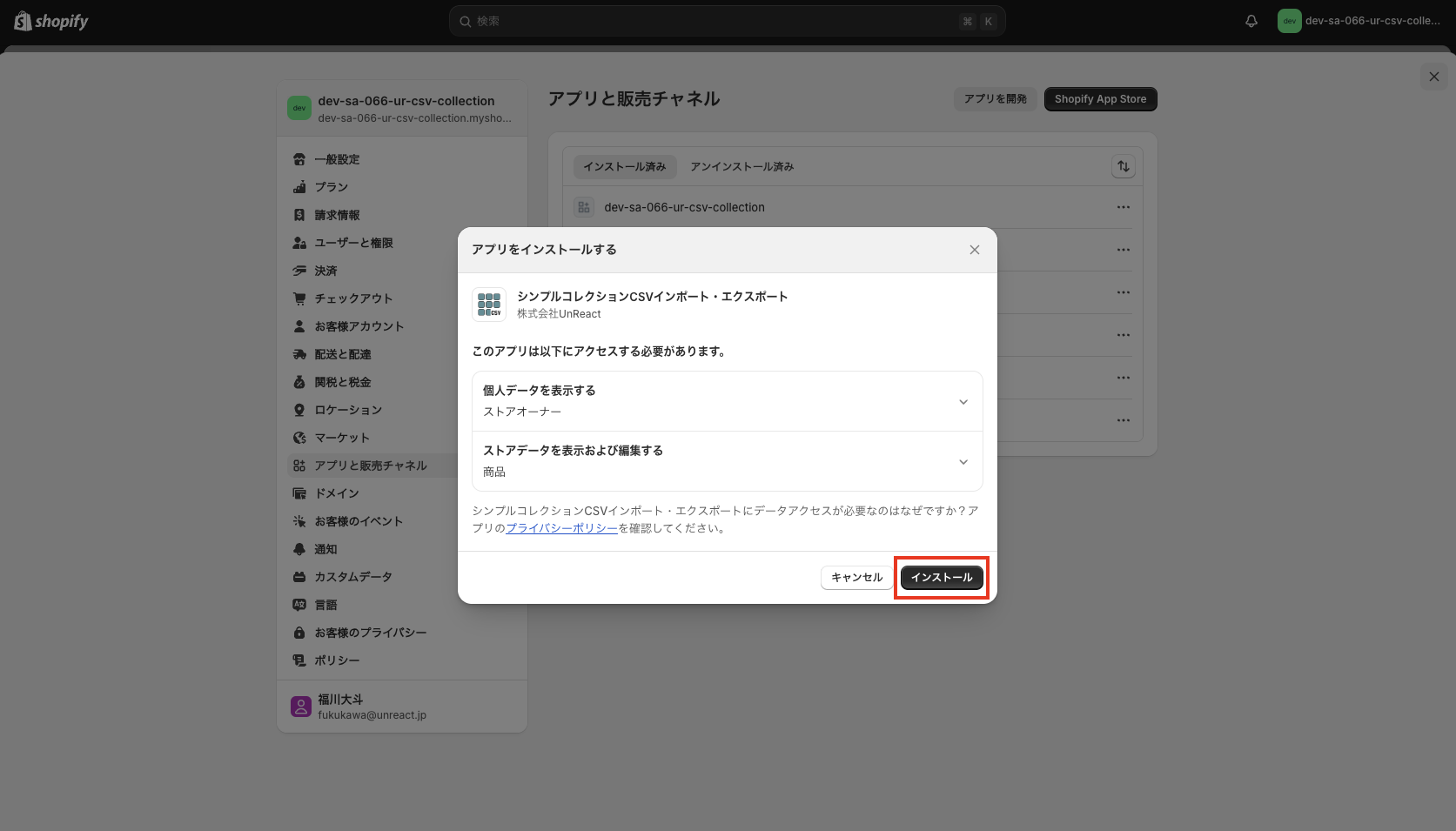1456x831 pixels.
Task: Select ユーザーと権限 in the sidebar
Action: tap(402, 243)
